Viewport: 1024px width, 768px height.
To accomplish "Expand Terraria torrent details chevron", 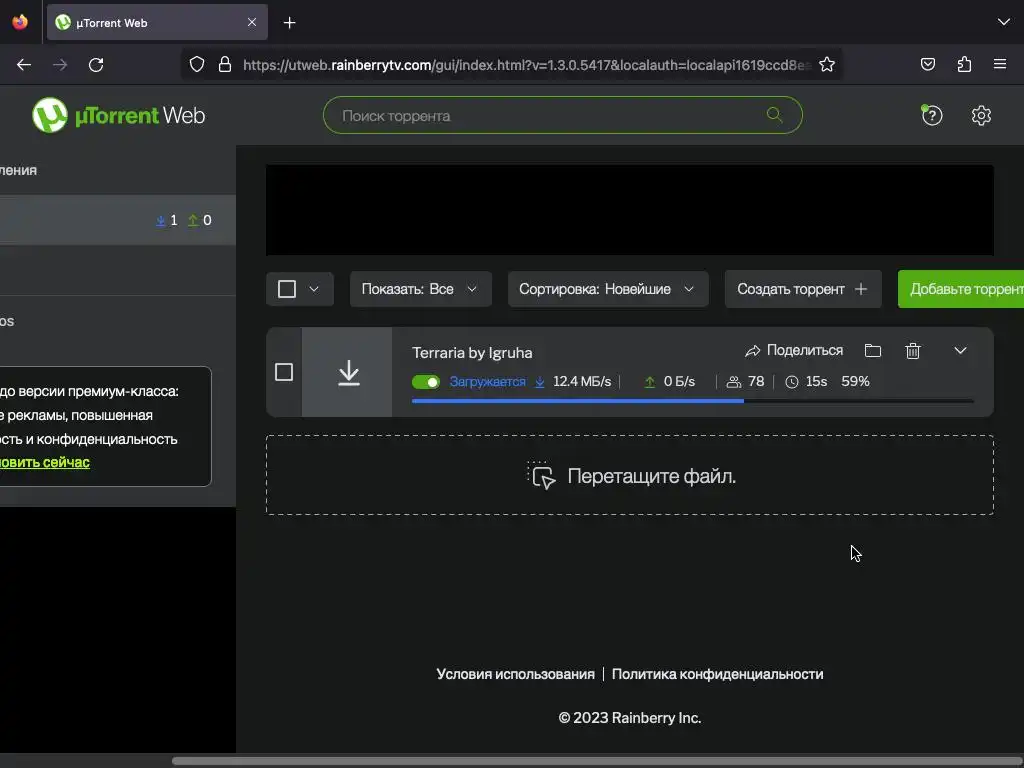I will click(x=960, y=351).
